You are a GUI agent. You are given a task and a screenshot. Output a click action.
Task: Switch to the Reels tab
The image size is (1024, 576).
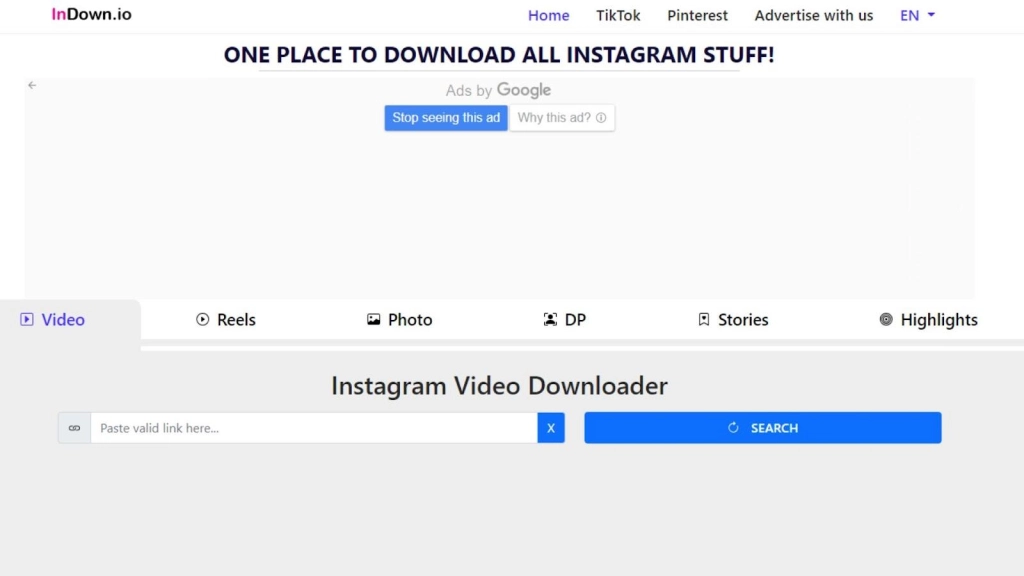pyautogui.click(x=226, y=319)
